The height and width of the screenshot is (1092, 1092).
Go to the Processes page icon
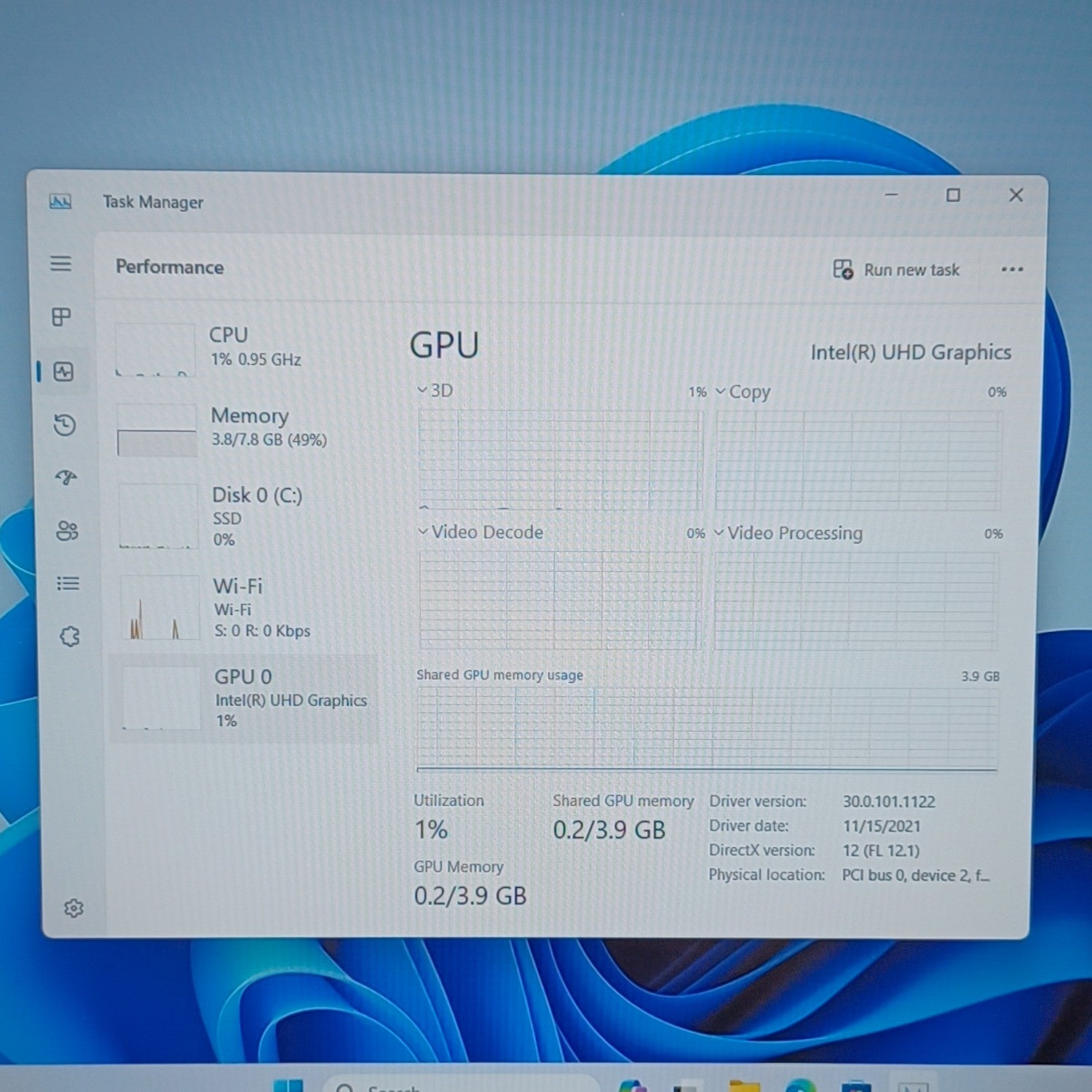coord(62,317)
